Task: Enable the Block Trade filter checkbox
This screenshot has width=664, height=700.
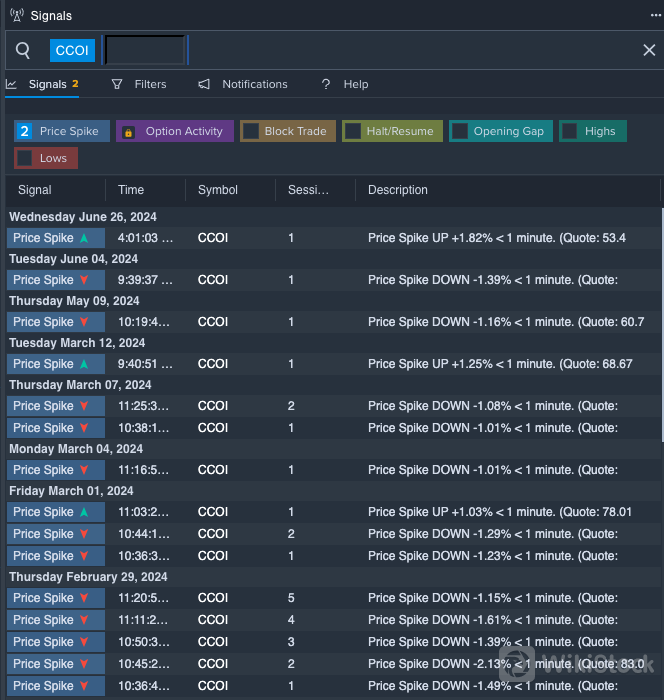Action: [x=251, y=131]
